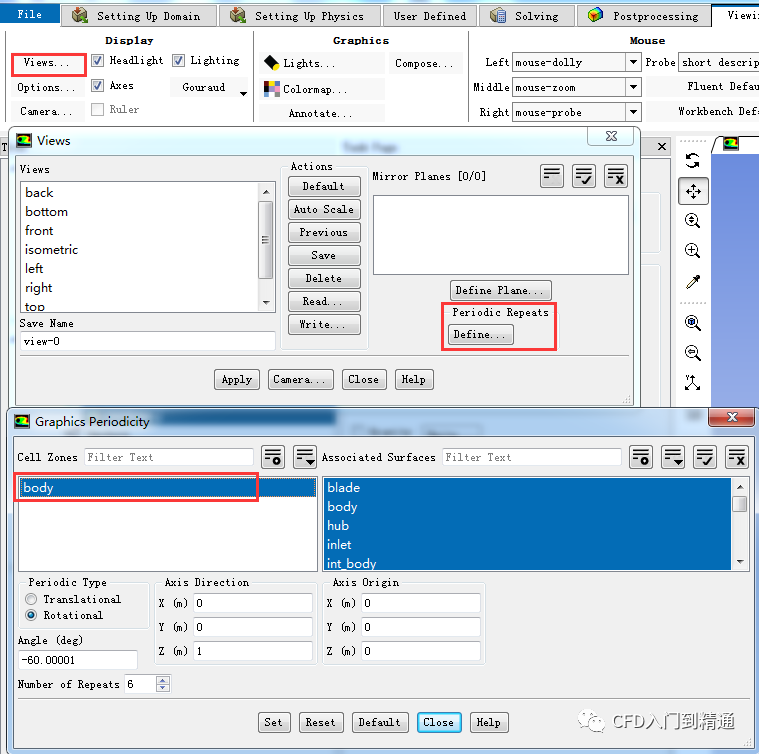
Task: Select body in Cell Zones list
Action: tap(167, 487)
